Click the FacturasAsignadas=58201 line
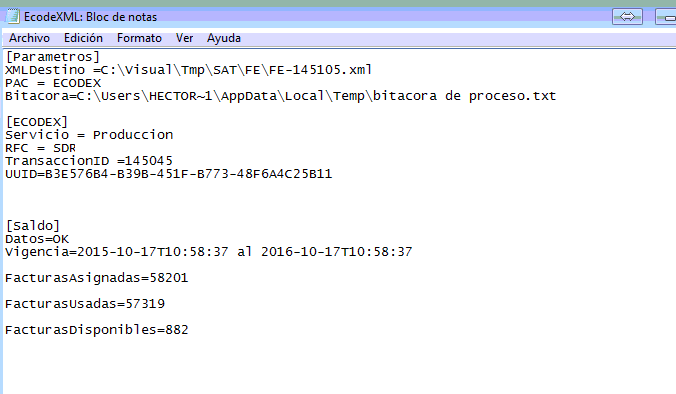 [97, 278]
